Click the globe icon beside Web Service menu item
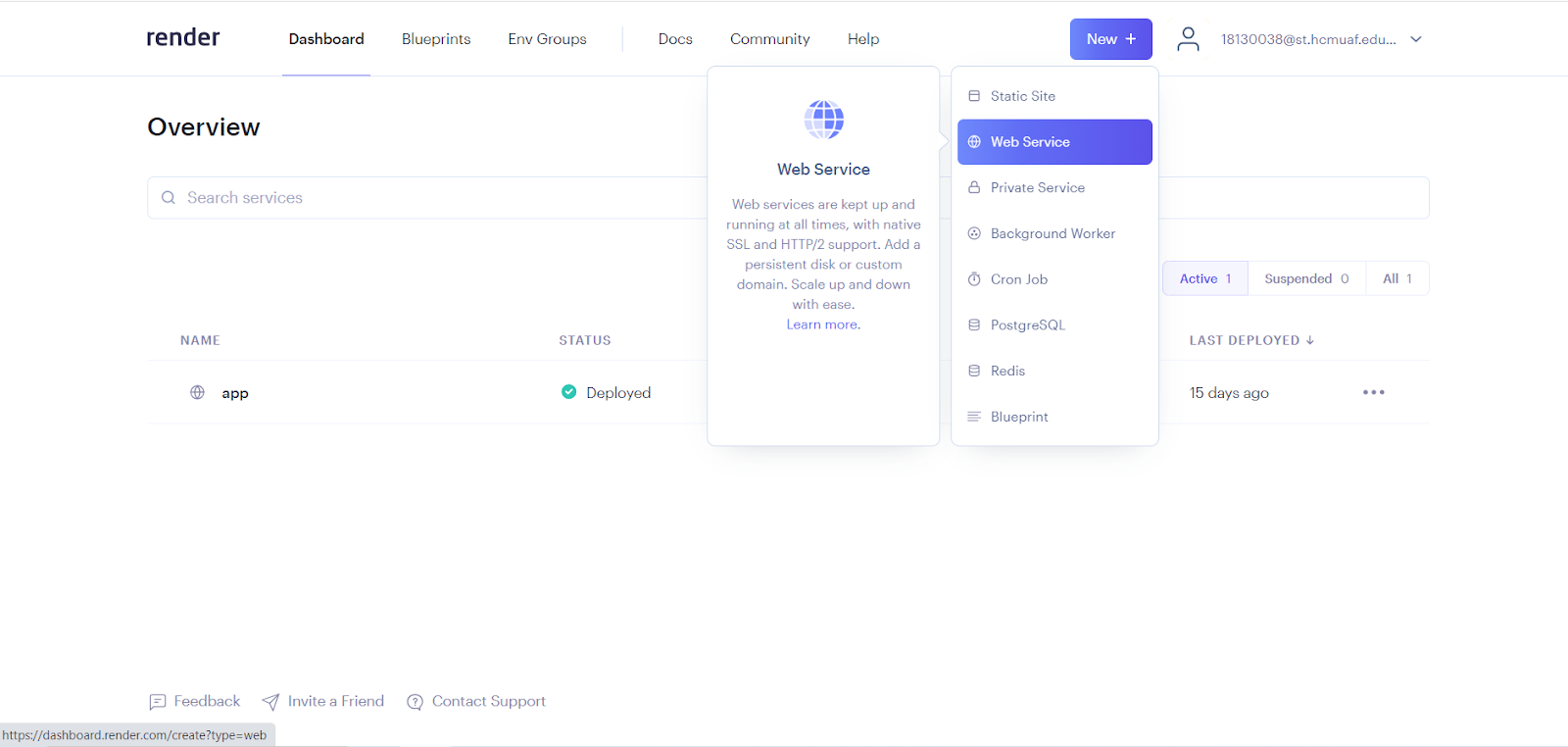This screenshot has height=747, width=1568. 974,142
